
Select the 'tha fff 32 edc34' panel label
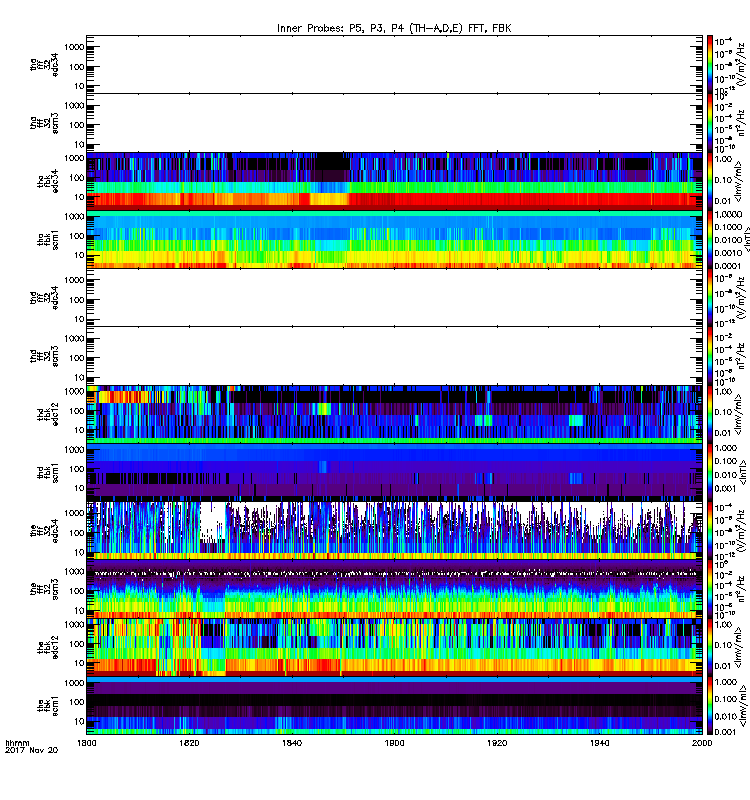[x=44, y=64]
